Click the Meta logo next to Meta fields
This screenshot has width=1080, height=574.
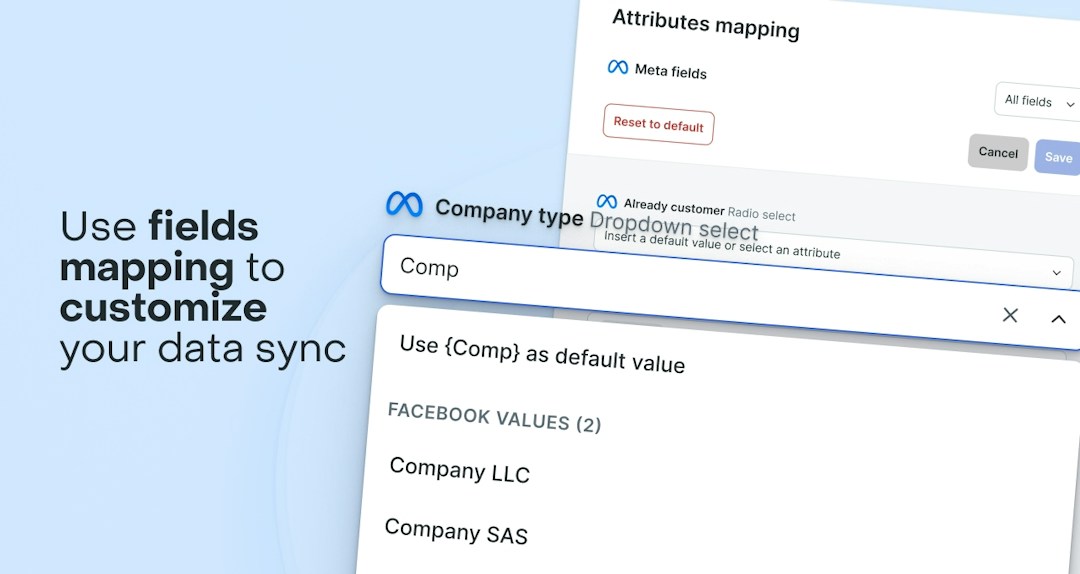point(618,67)
